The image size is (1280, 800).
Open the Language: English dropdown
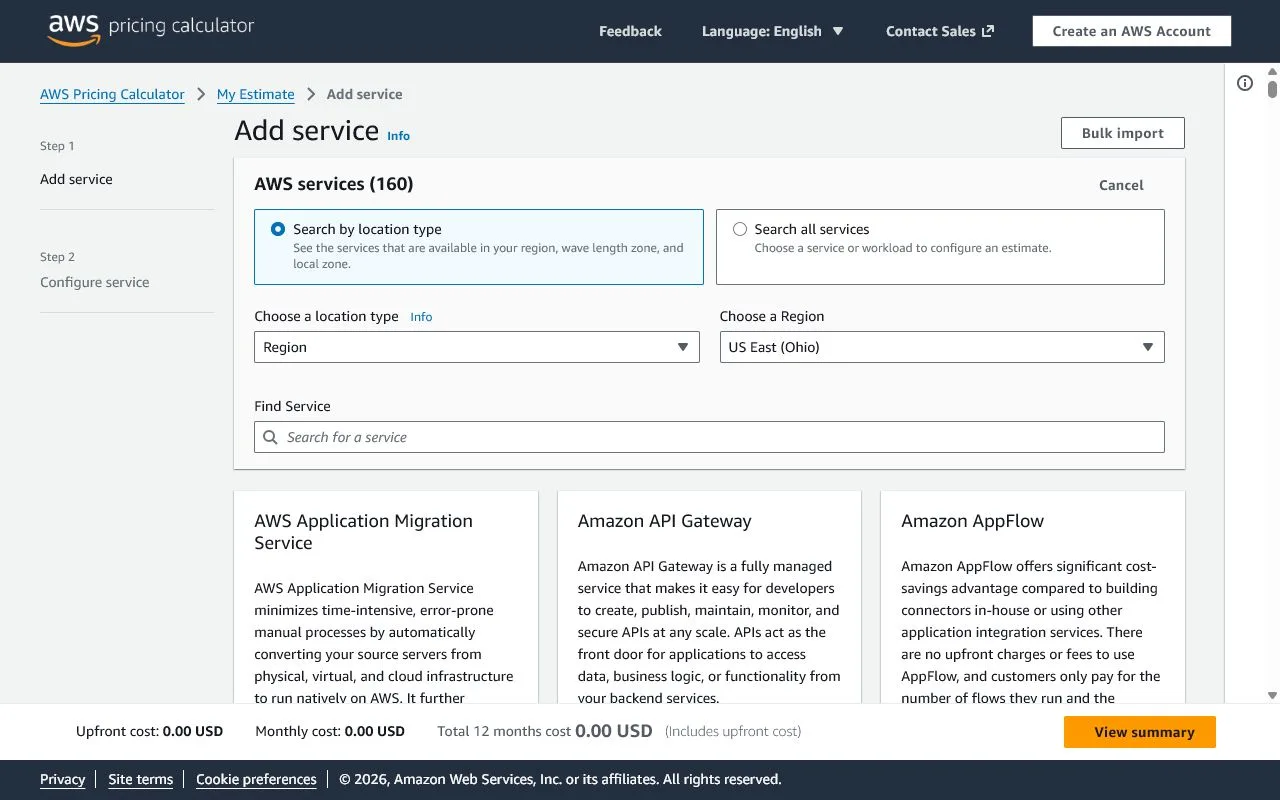click(772, 31)
